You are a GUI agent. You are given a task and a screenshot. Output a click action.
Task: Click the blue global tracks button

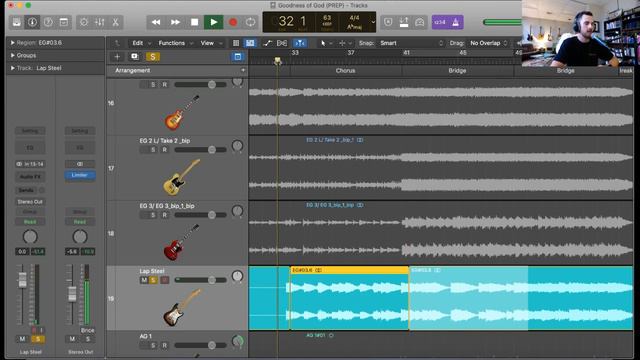(238, 57)
